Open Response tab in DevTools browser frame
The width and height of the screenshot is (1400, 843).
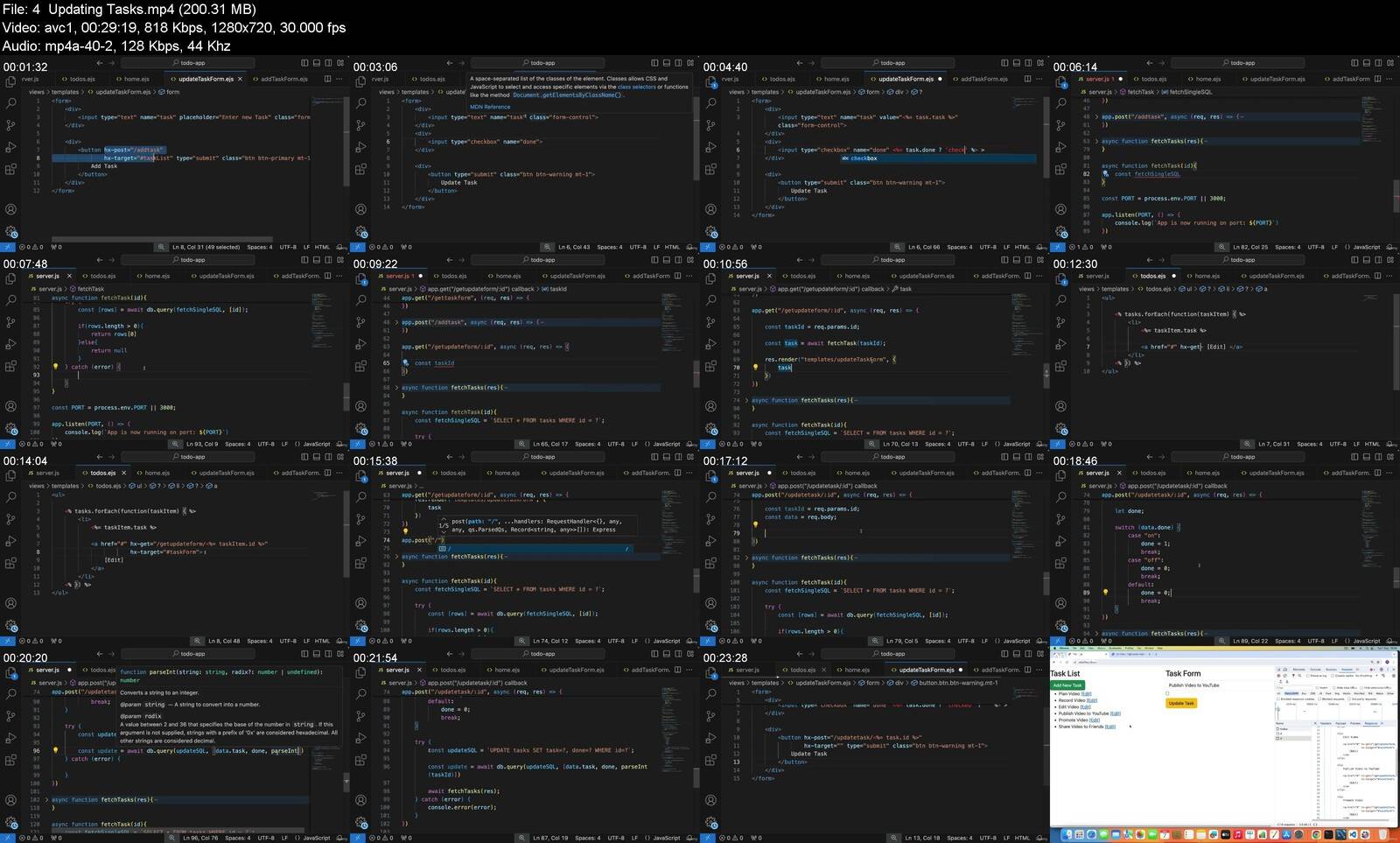pyautogui.click(x=1371, y=723)
